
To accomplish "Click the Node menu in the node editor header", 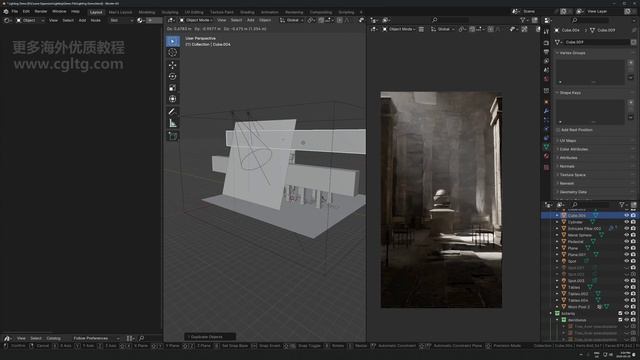I will pos(96,20).
